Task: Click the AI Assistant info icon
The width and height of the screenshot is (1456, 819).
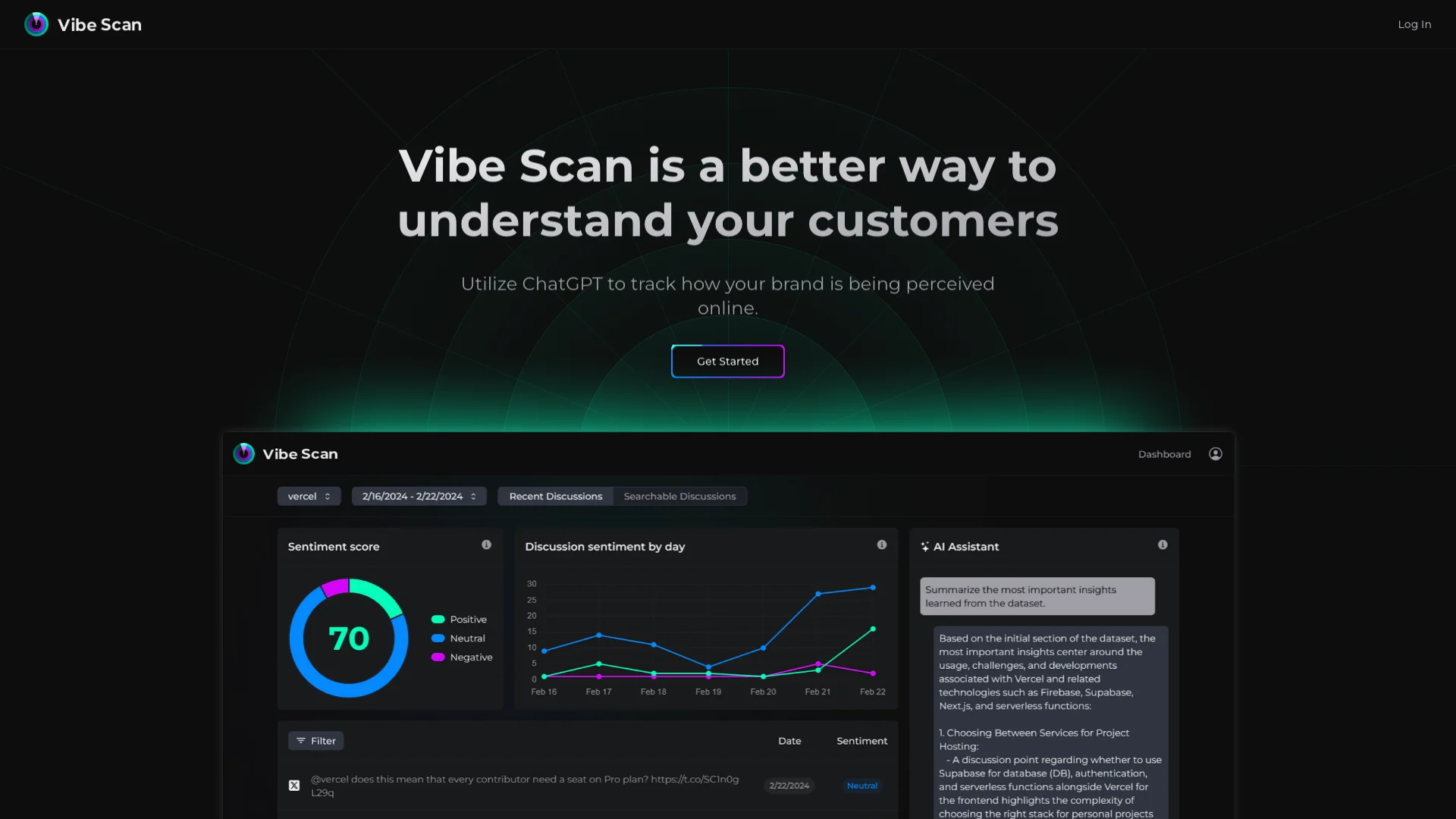Action: coord(1162,544)
